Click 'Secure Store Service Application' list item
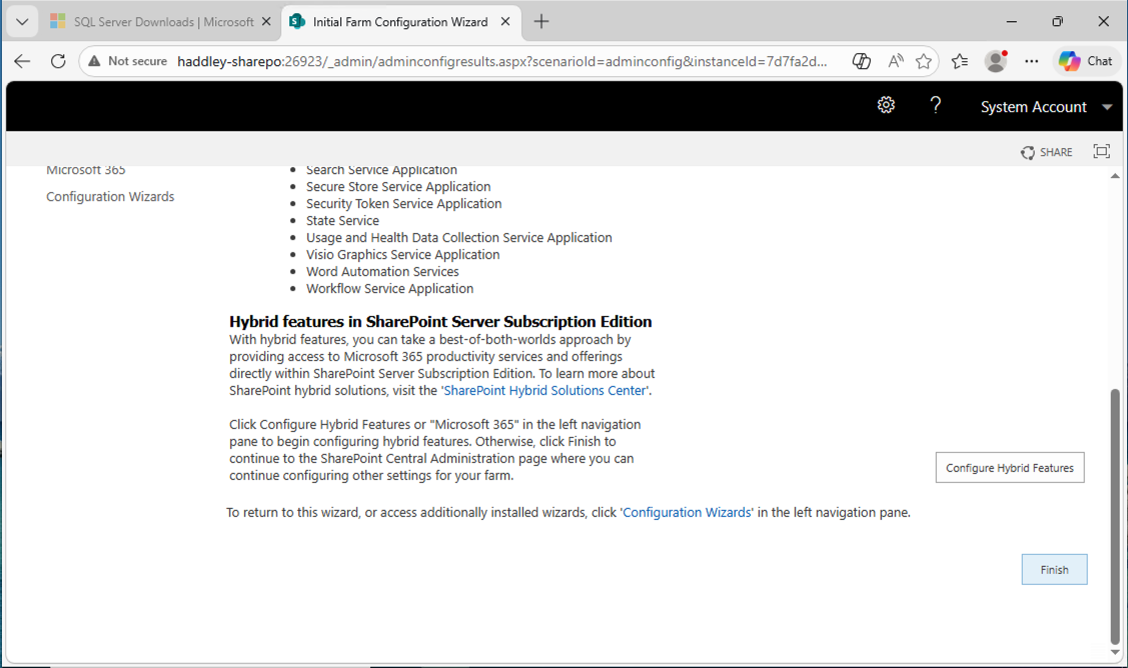The height and width of the screenshot is (668, 1128). pos(398,186)
